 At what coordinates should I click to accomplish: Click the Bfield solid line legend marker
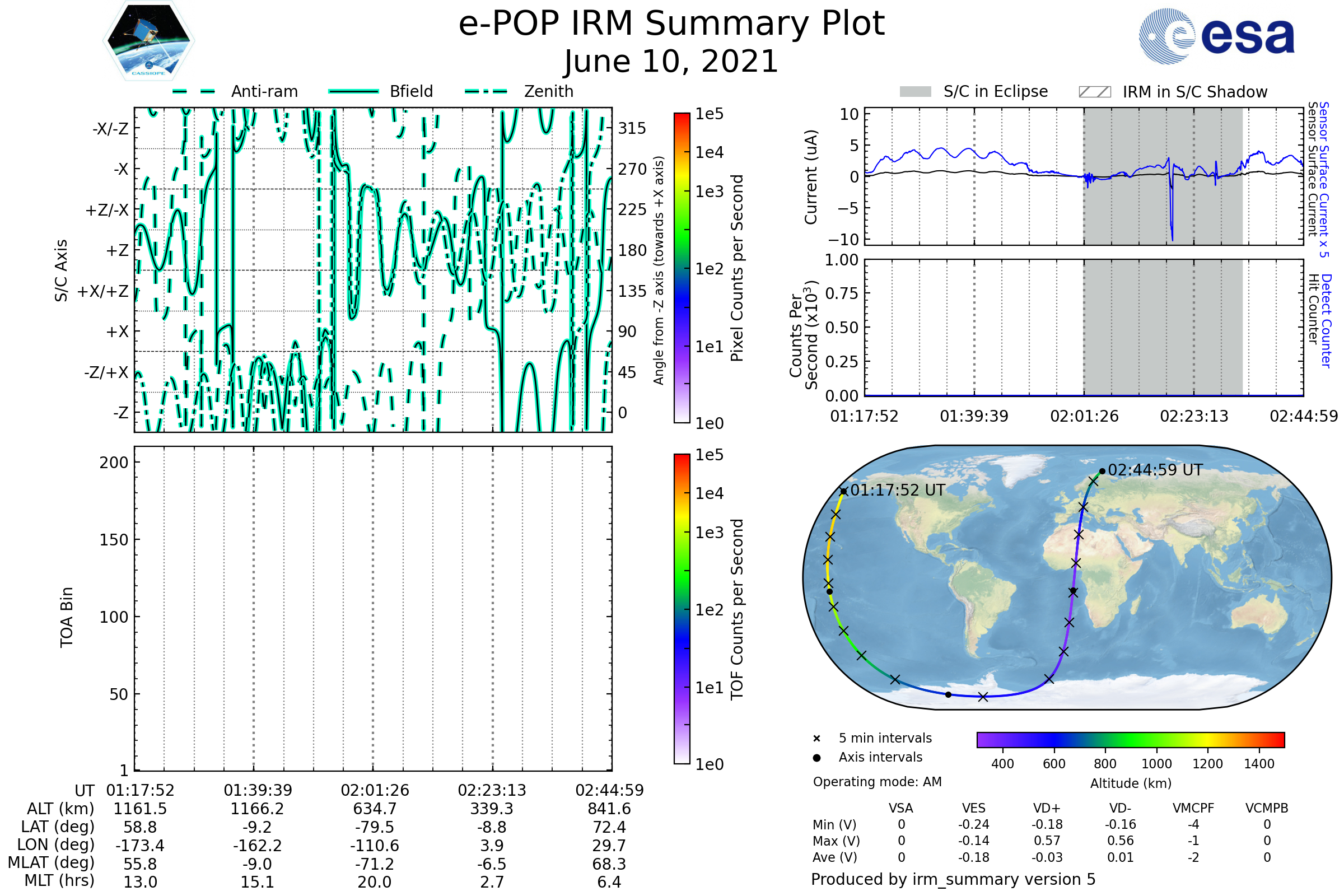point(354,91)
